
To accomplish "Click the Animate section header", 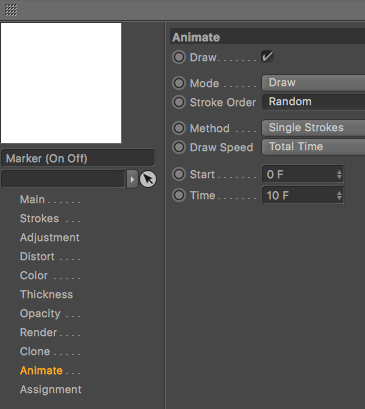I will pyautogui.click(x=267, y=37).
